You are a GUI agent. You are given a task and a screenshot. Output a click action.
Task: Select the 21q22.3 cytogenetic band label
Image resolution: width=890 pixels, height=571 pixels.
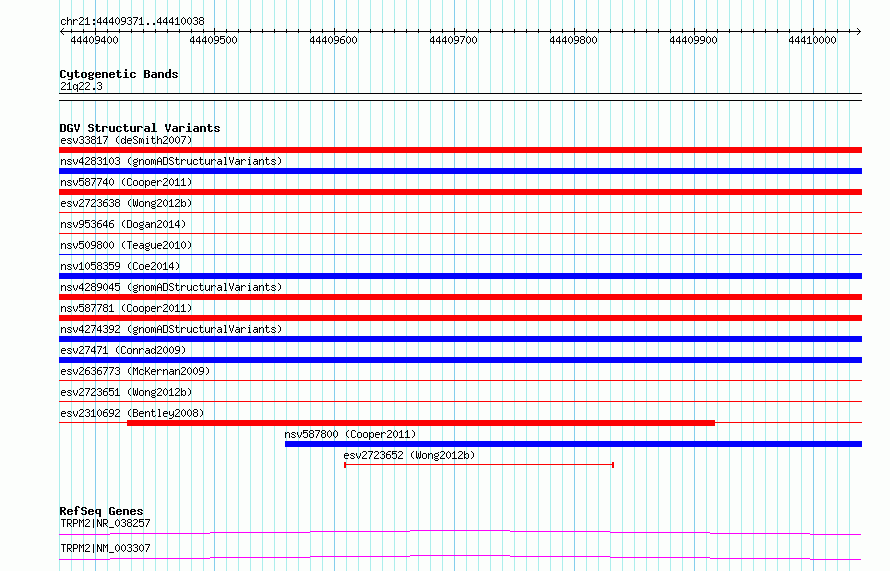(81, 86)
